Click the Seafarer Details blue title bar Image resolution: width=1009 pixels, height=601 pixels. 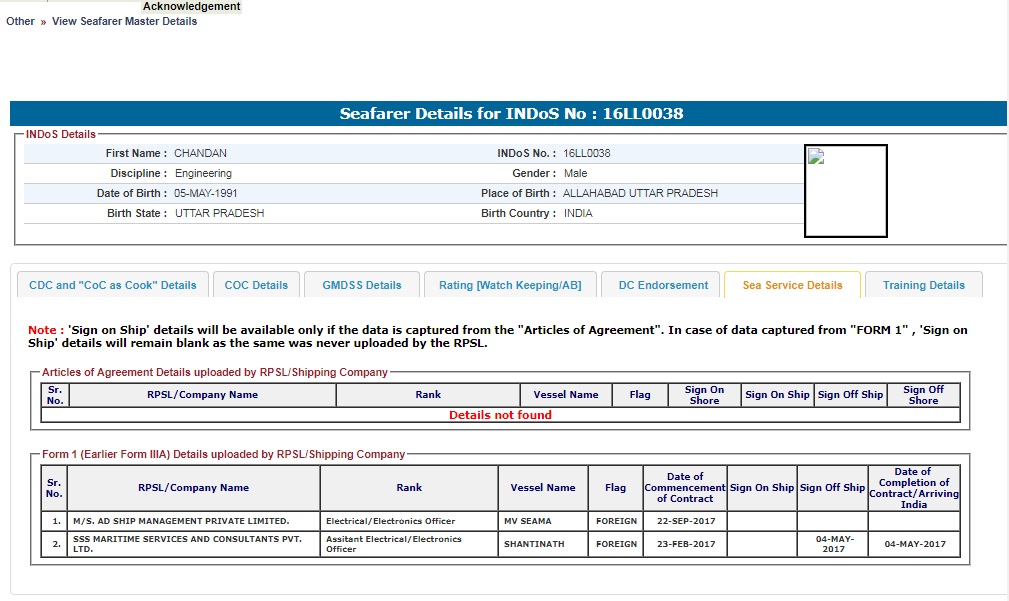(x=508, y=113)
